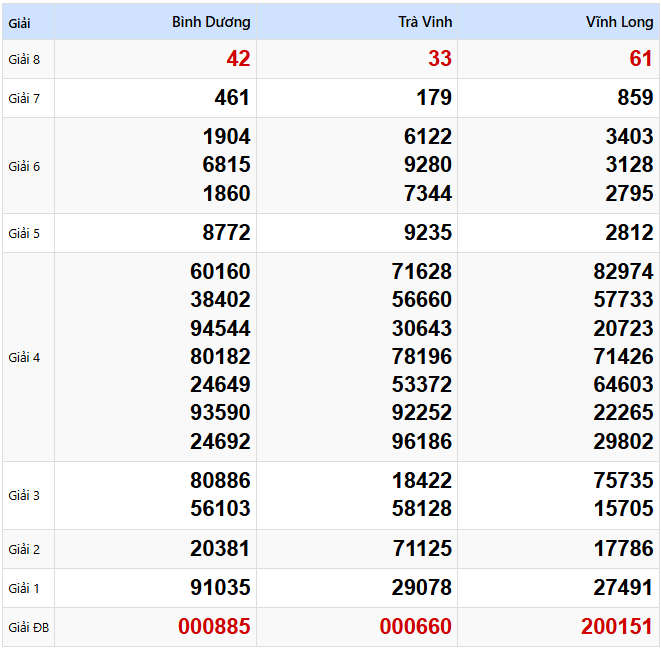
Task: Click red number 42 under Bình Dương
Action: point(238,59)
